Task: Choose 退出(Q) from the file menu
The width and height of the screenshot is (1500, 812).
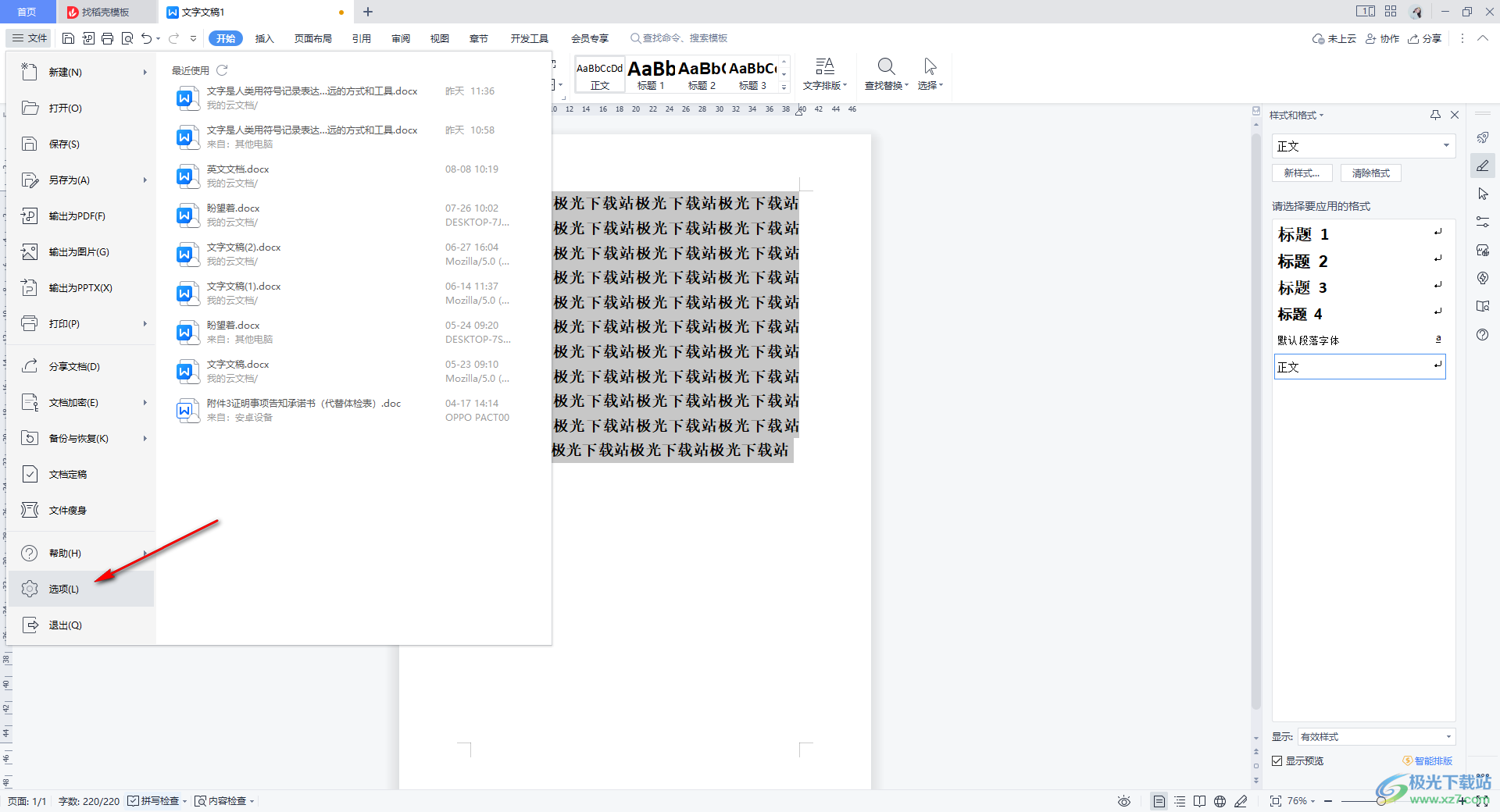Action: pos(82,625)
